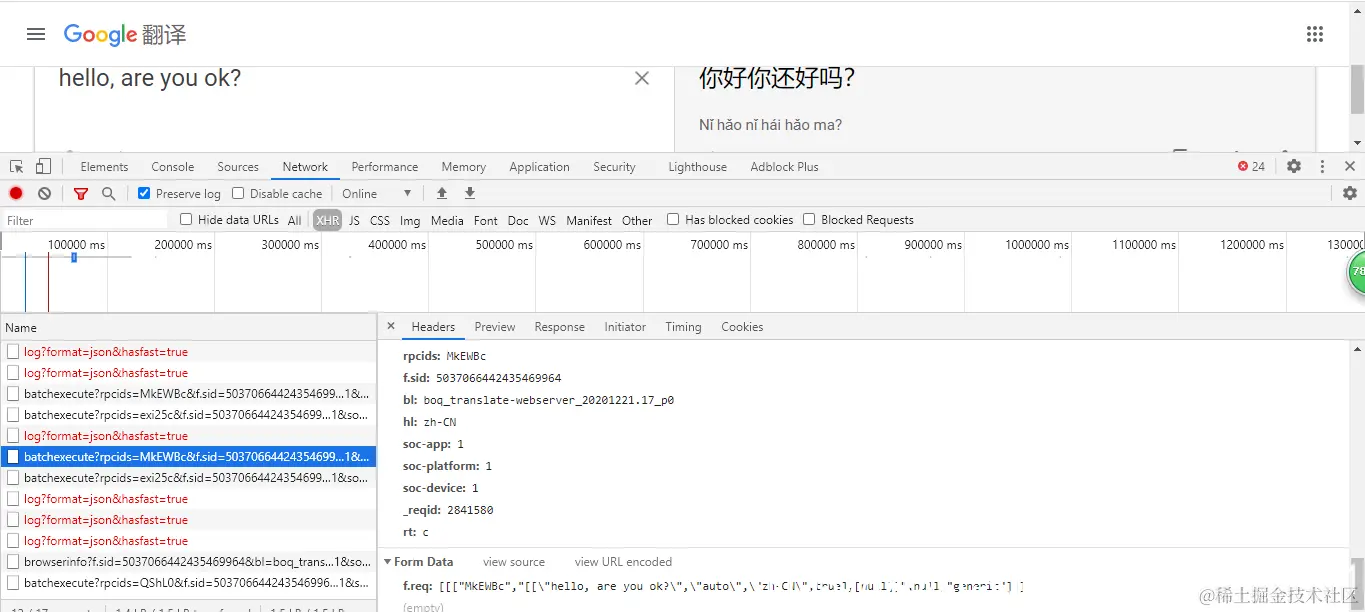1365x612 pixels.
Task: Click view source link in Form Data
Action: coord(514,562)
